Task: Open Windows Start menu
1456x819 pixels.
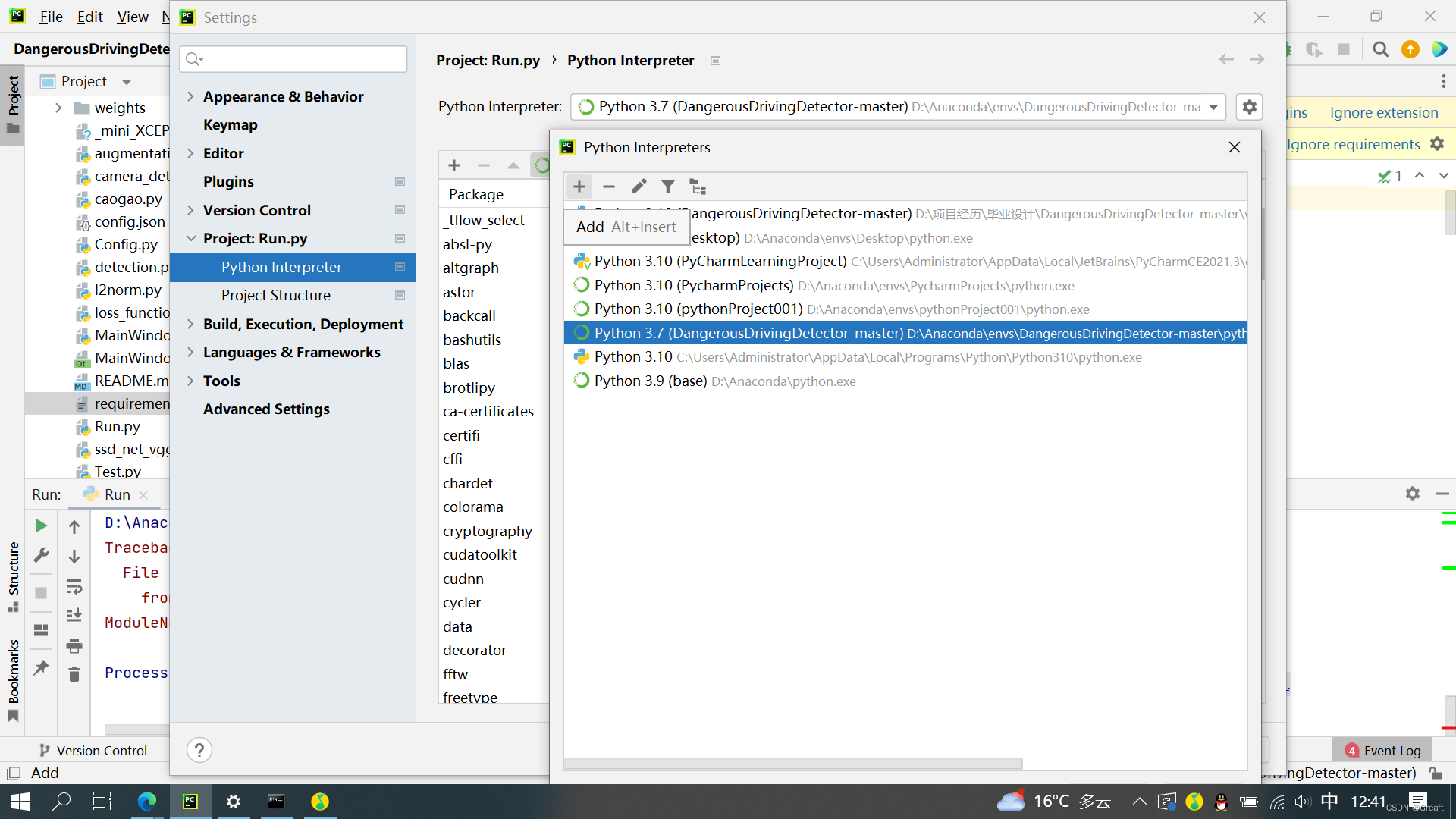Action: 20,802
